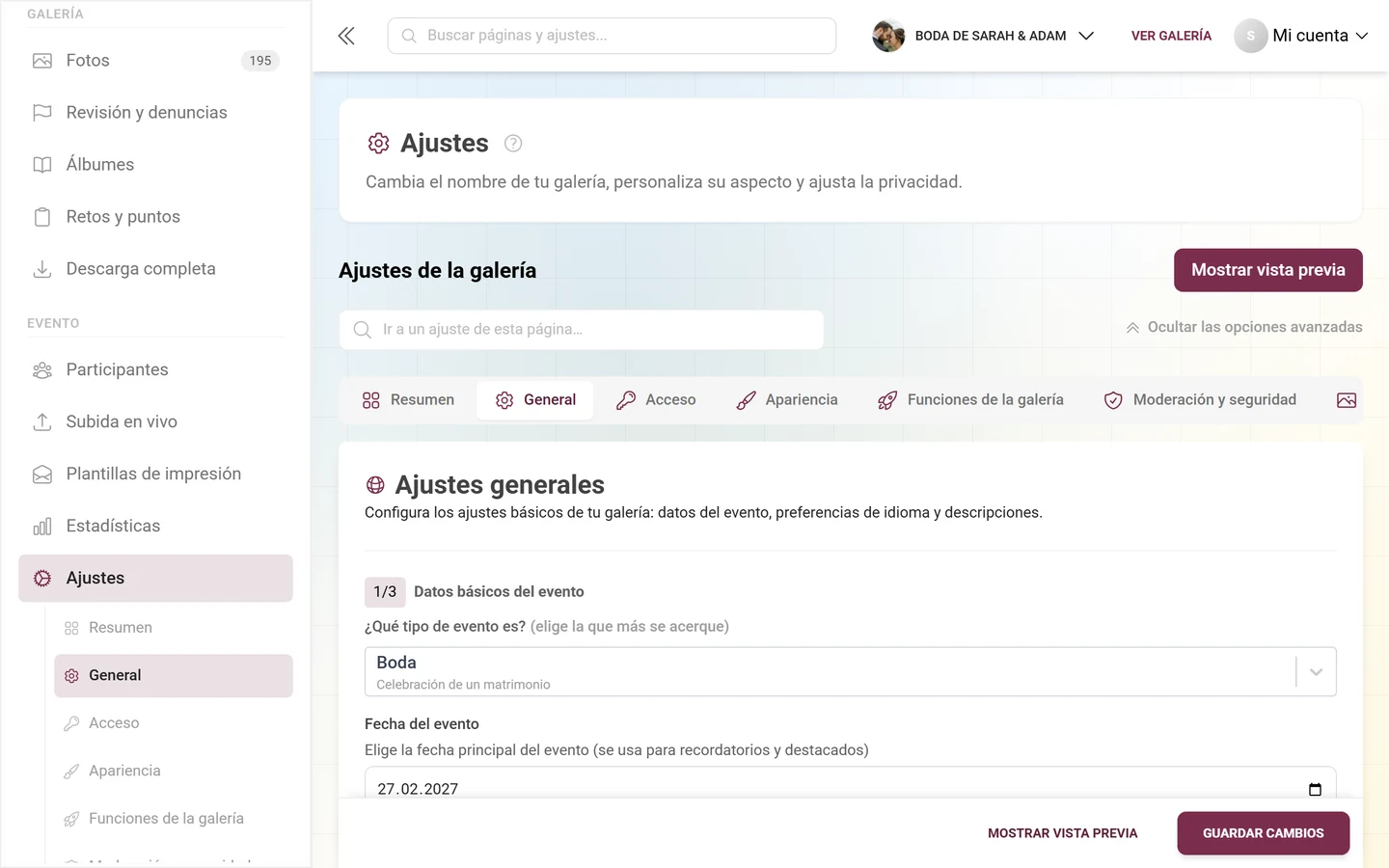Click the help question-mark icon beside Ajustes
Viewport: 1389px width, 868px height.
point(513,144)
